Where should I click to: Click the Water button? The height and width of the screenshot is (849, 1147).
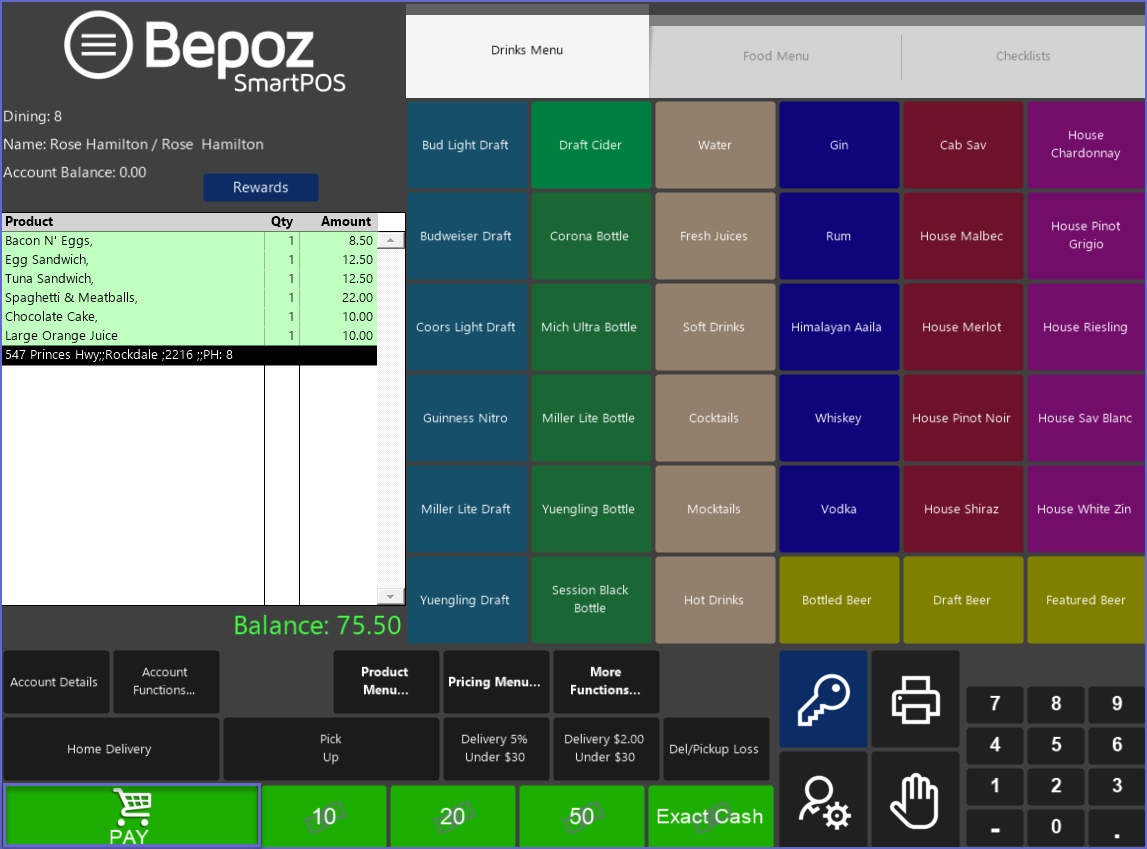click(x=715, y=145)
